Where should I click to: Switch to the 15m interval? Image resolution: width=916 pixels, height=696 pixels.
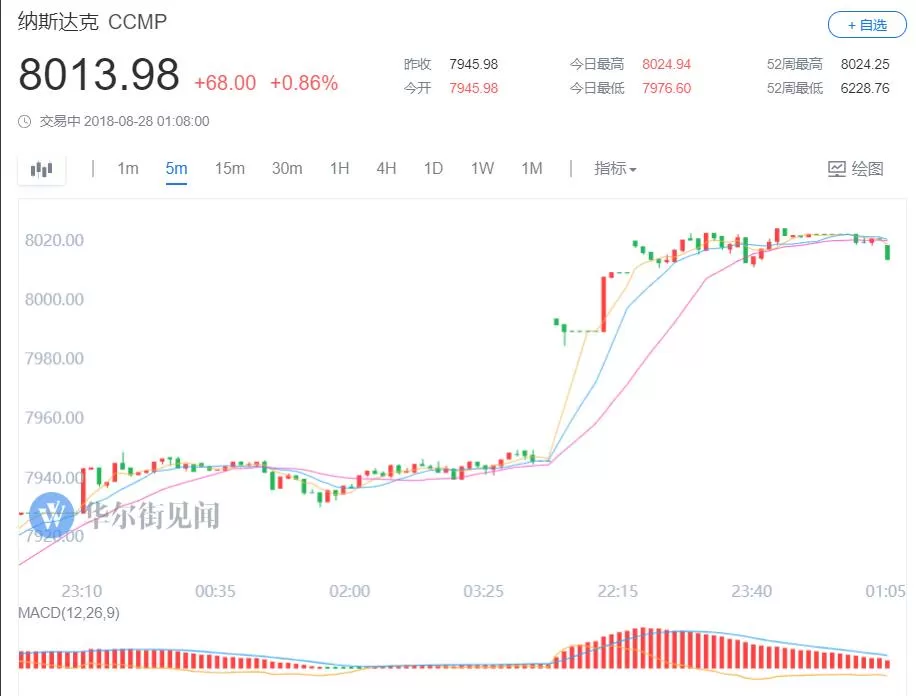230,168
